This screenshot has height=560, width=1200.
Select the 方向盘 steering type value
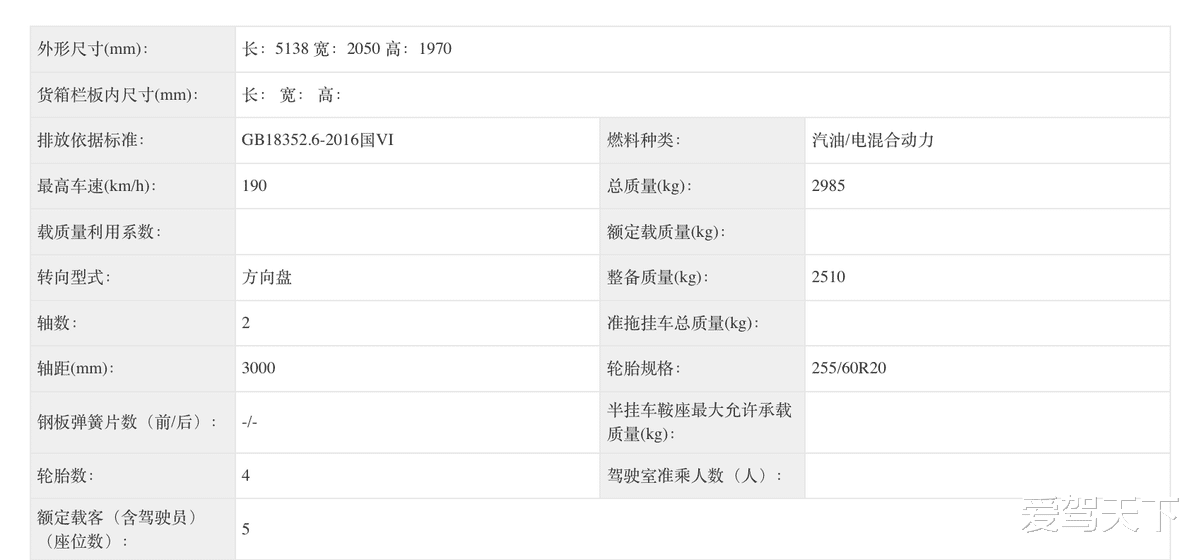pos(266,278)
